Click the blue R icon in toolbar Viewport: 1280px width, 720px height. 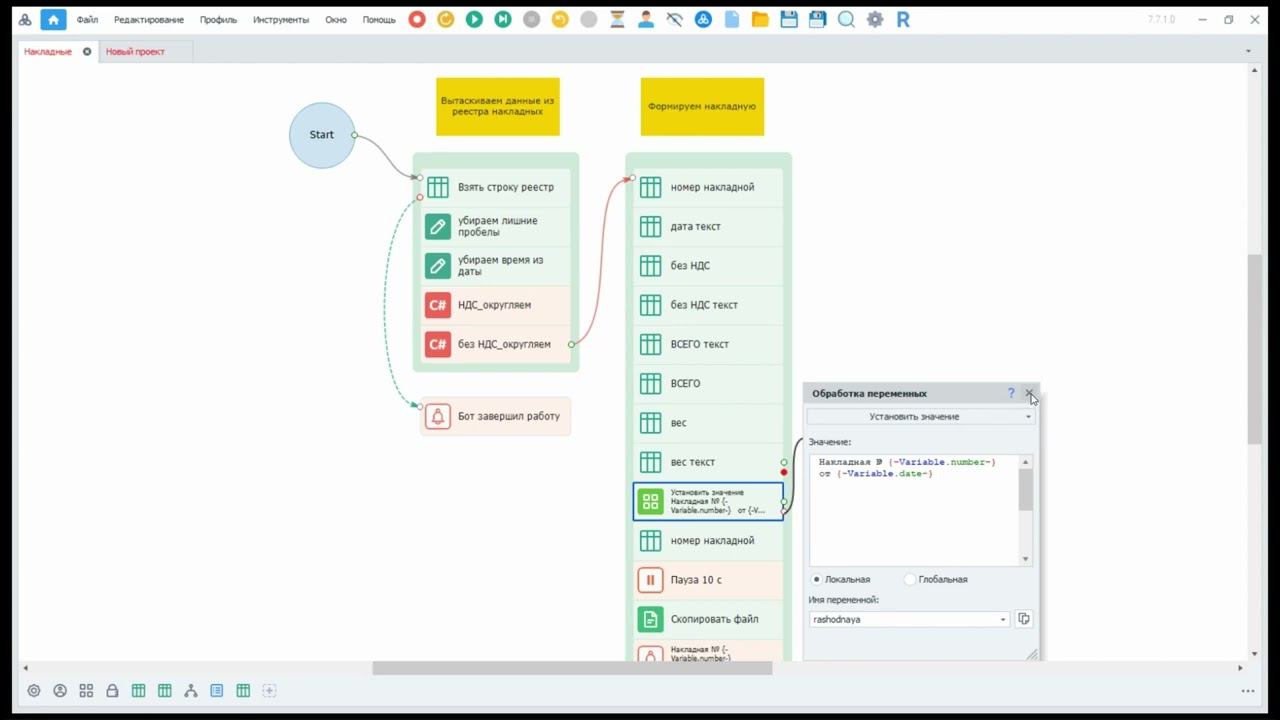tap(903, 19)
